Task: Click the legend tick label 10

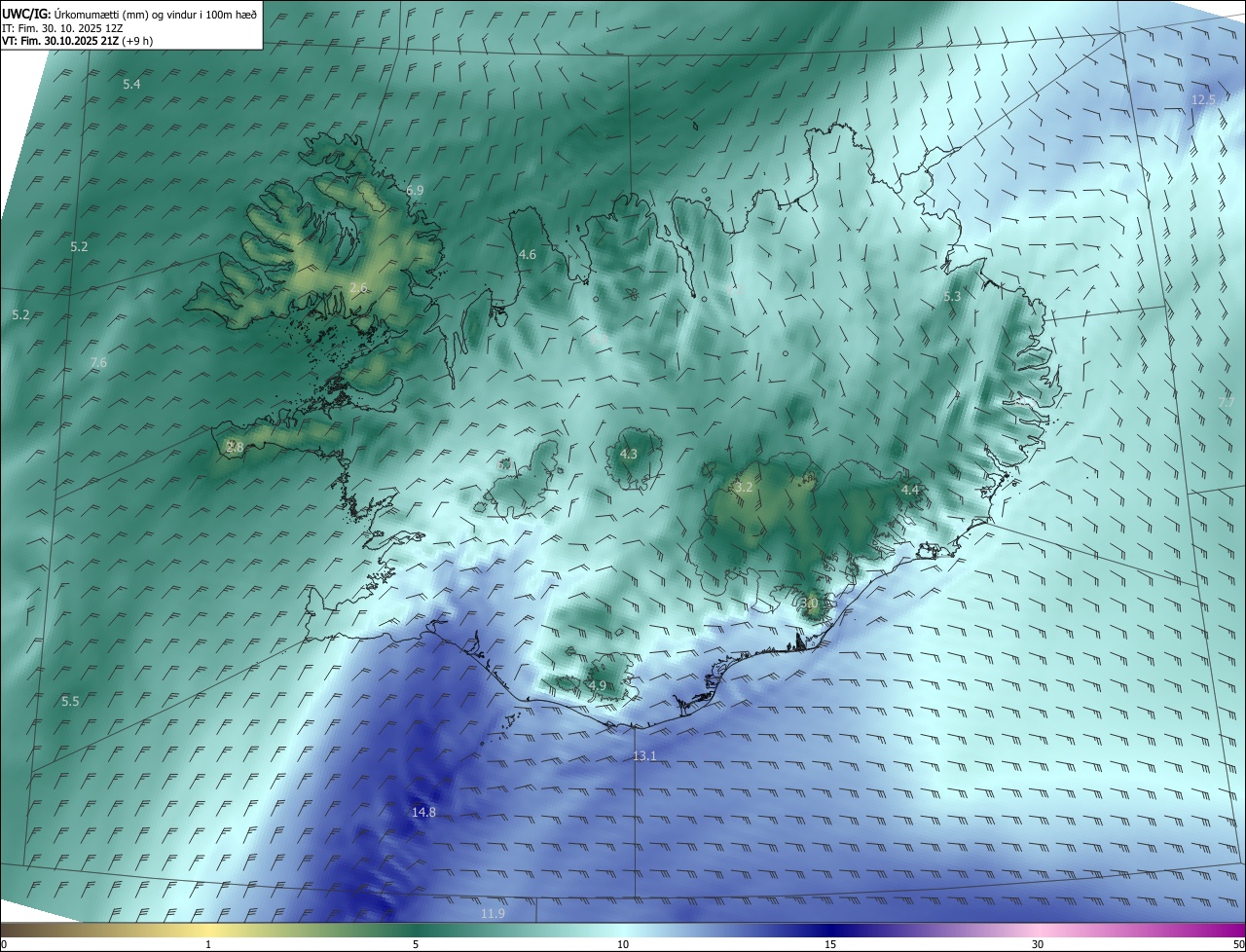Action: click(x=623, y=944)
